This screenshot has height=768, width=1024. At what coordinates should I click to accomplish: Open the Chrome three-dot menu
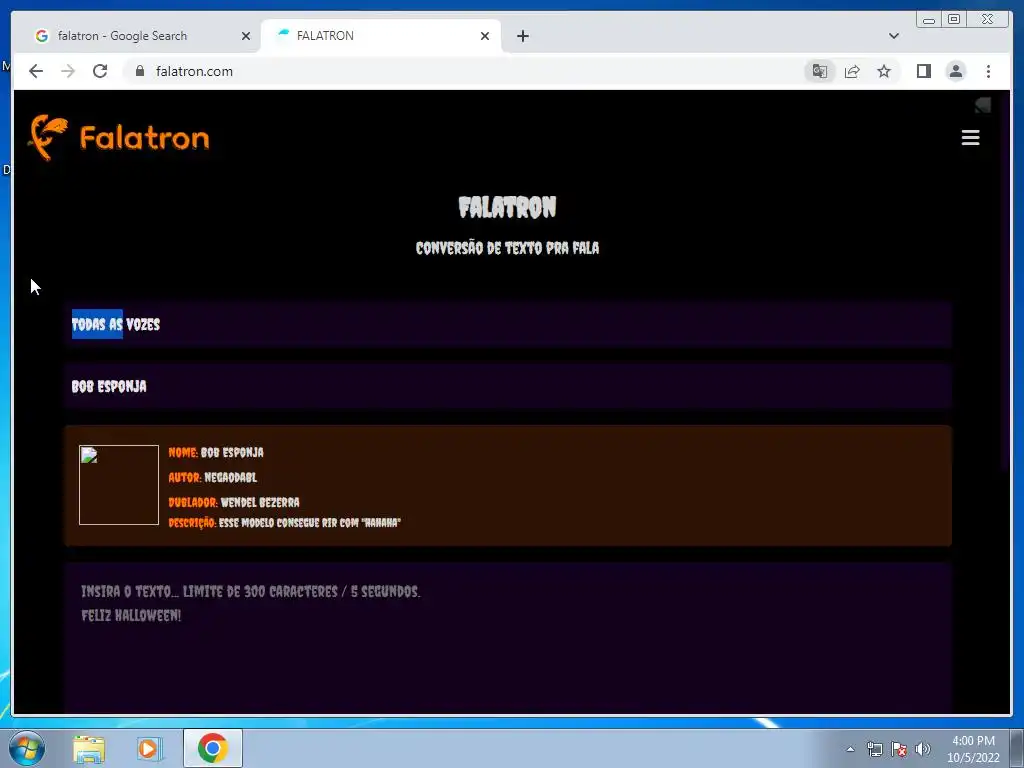tap(988, 71)
